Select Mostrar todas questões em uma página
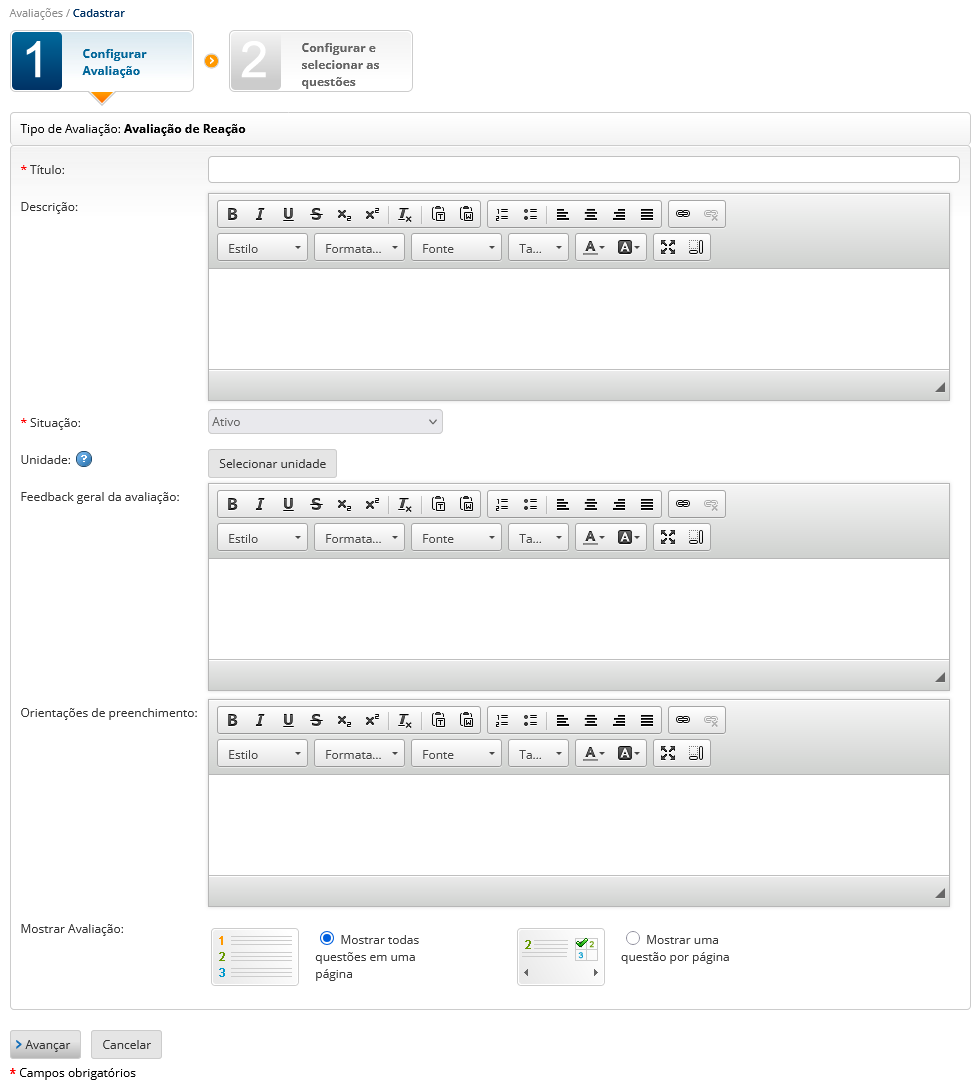Screen dimensions: 978x1086 click(x=326, y=939)
